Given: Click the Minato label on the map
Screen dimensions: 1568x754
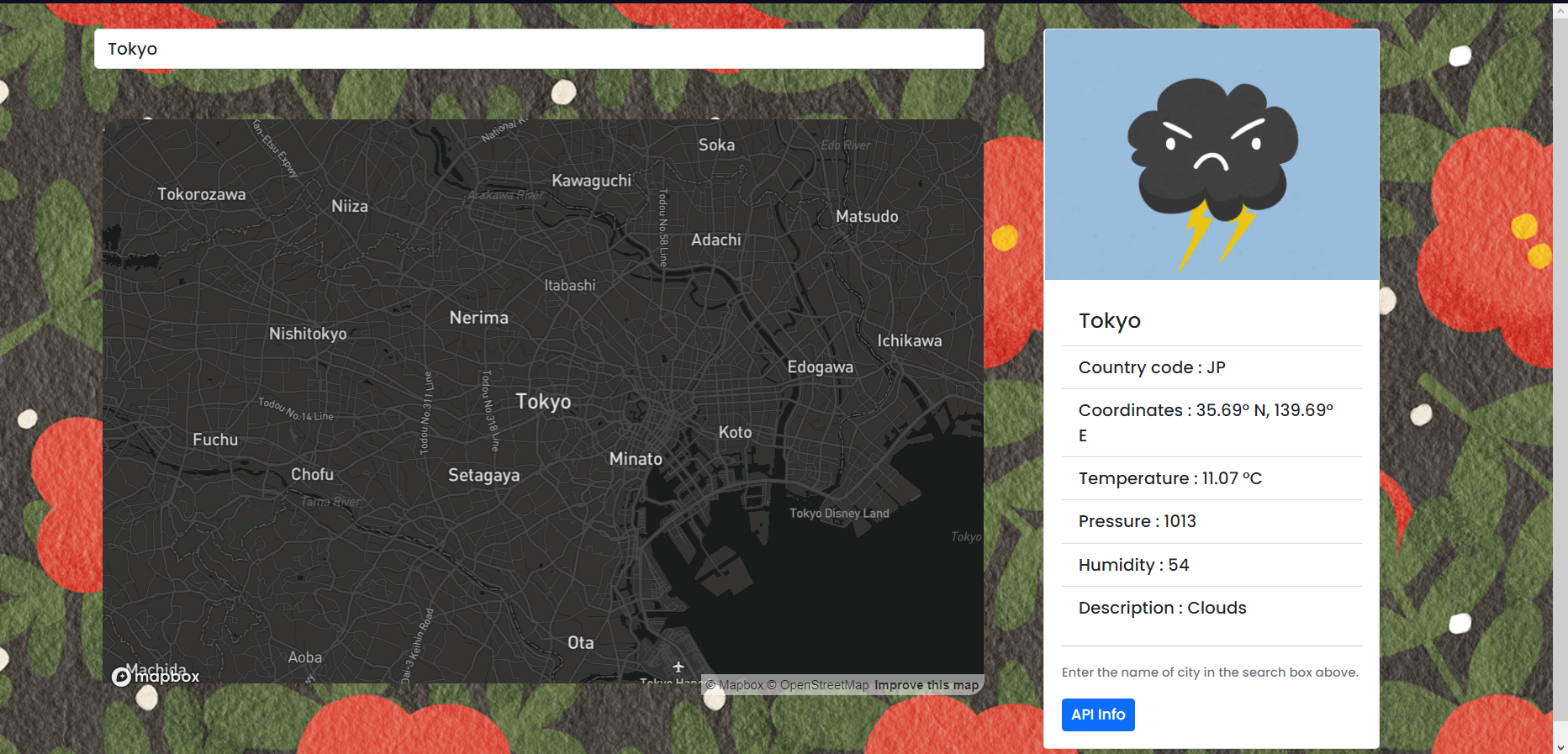Looking at the screenshot, I should tap(636, 459).
